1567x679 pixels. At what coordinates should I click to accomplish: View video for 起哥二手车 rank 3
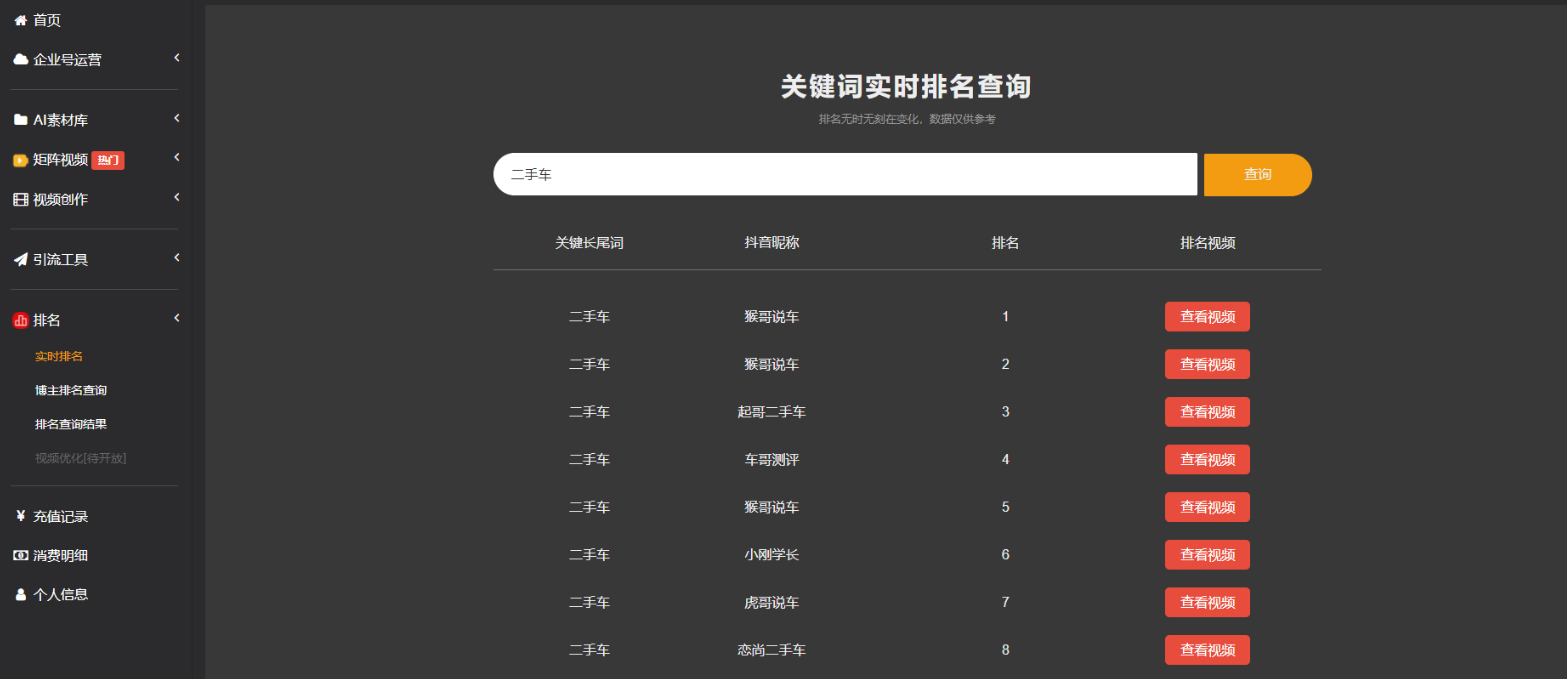[x=1207, y=412]
